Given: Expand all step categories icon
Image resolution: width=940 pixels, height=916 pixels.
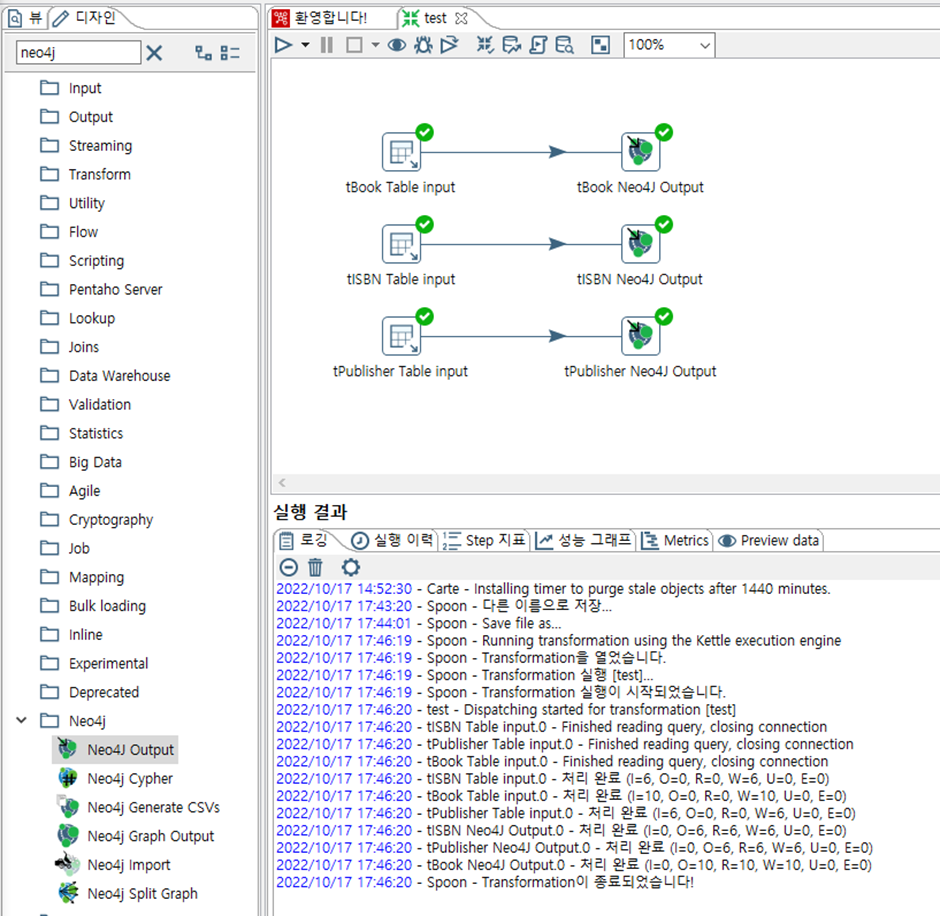Looking at the screenshot, I should tap(203, 53).
